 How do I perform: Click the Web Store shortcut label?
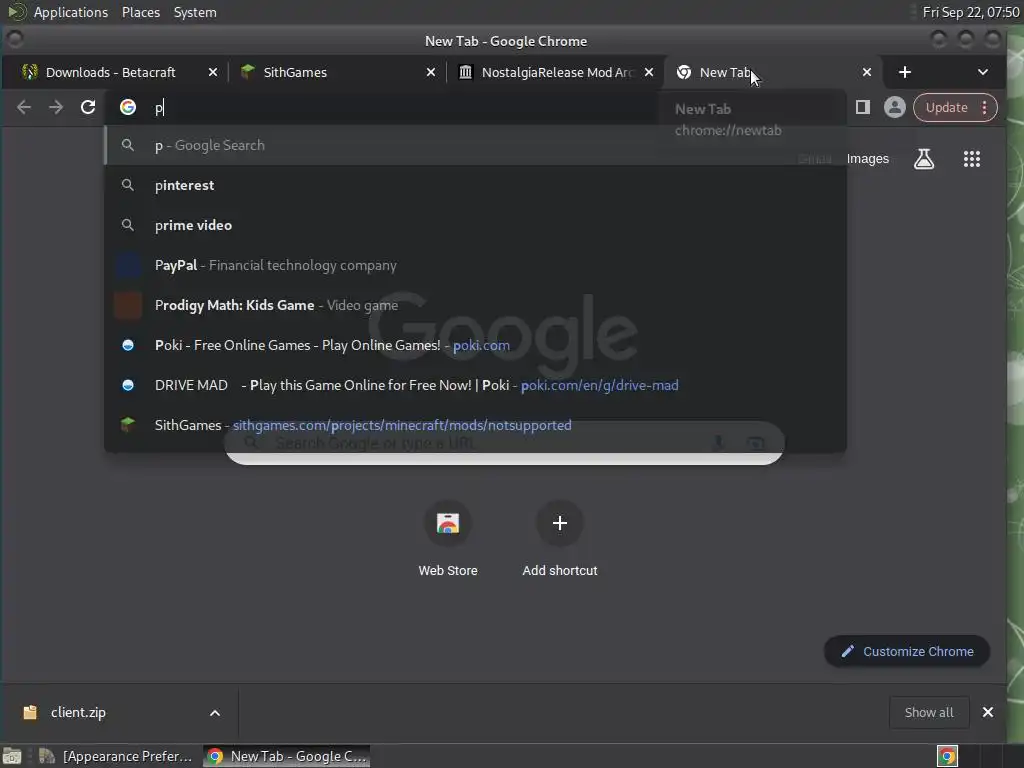pos(448,570)
